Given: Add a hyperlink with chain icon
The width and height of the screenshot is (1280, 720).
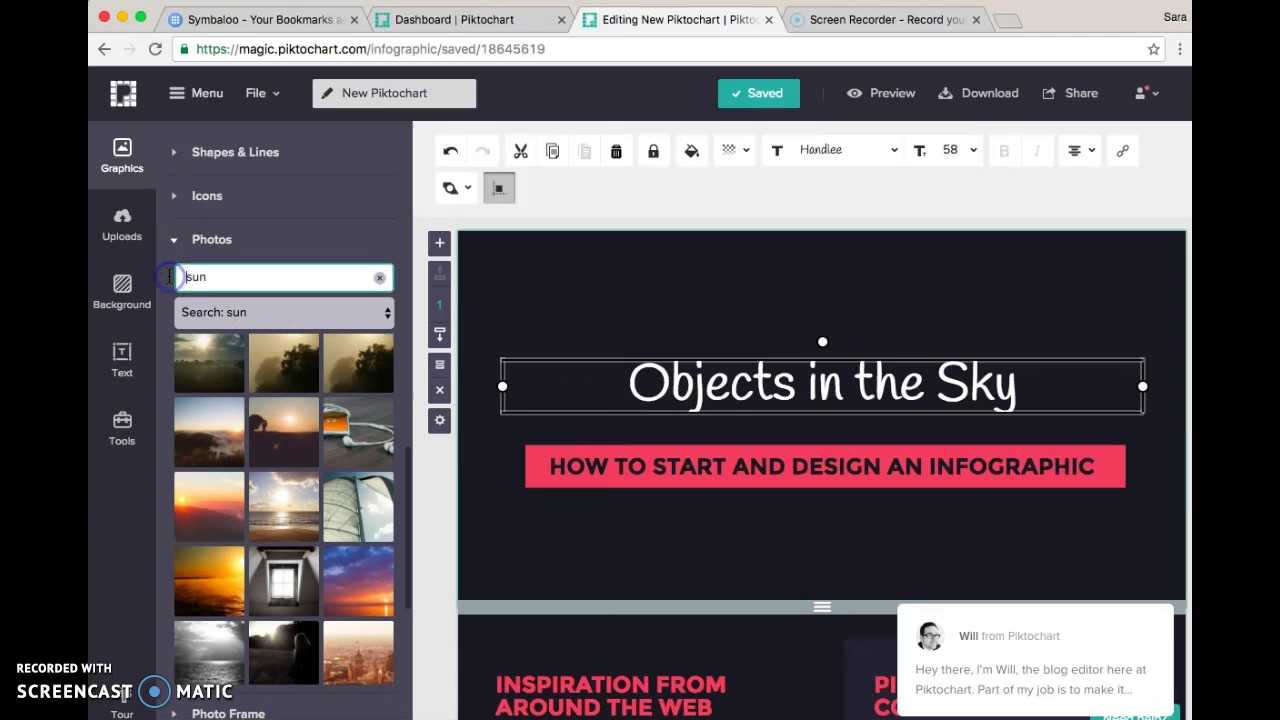Looking at the screenshot, I should [1123, 151].
